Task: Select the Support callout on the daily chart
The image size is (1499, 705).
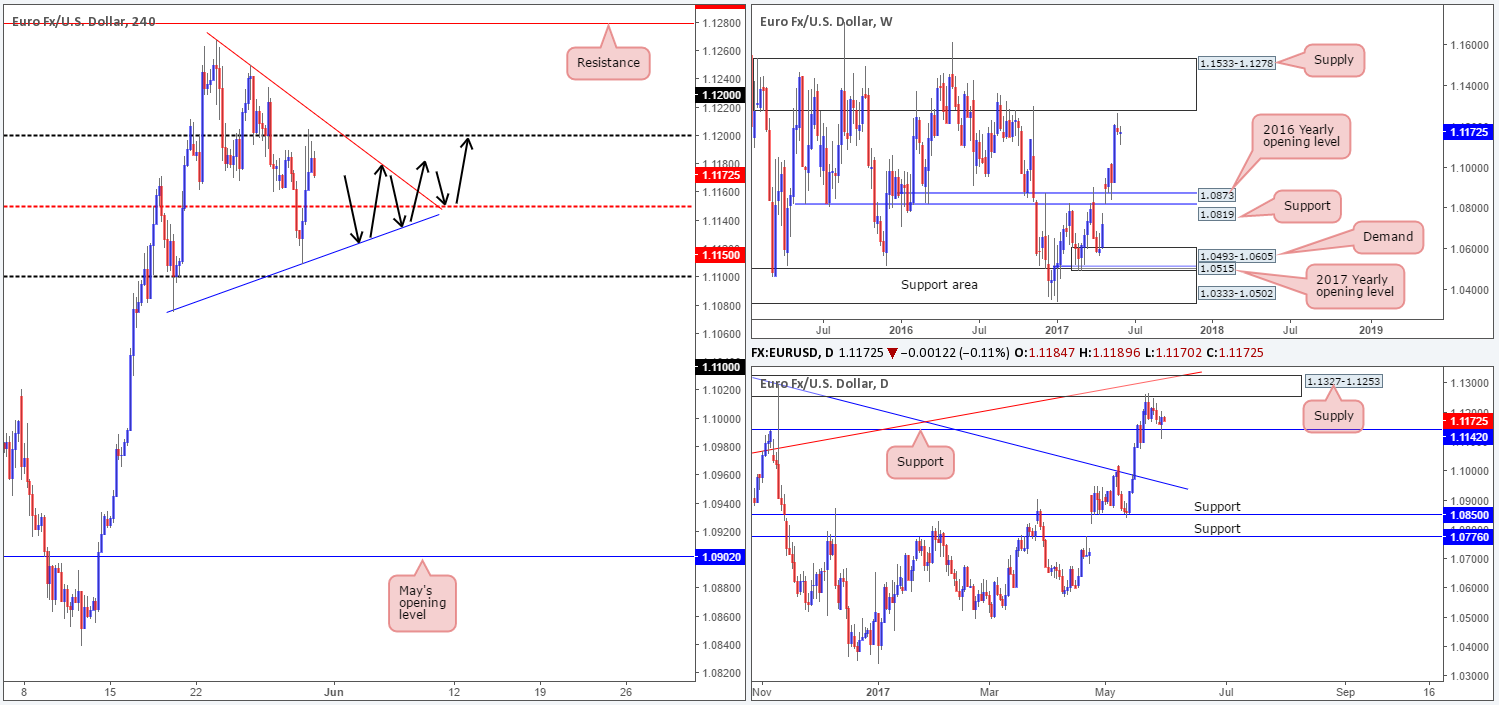Action: [920, 461]
